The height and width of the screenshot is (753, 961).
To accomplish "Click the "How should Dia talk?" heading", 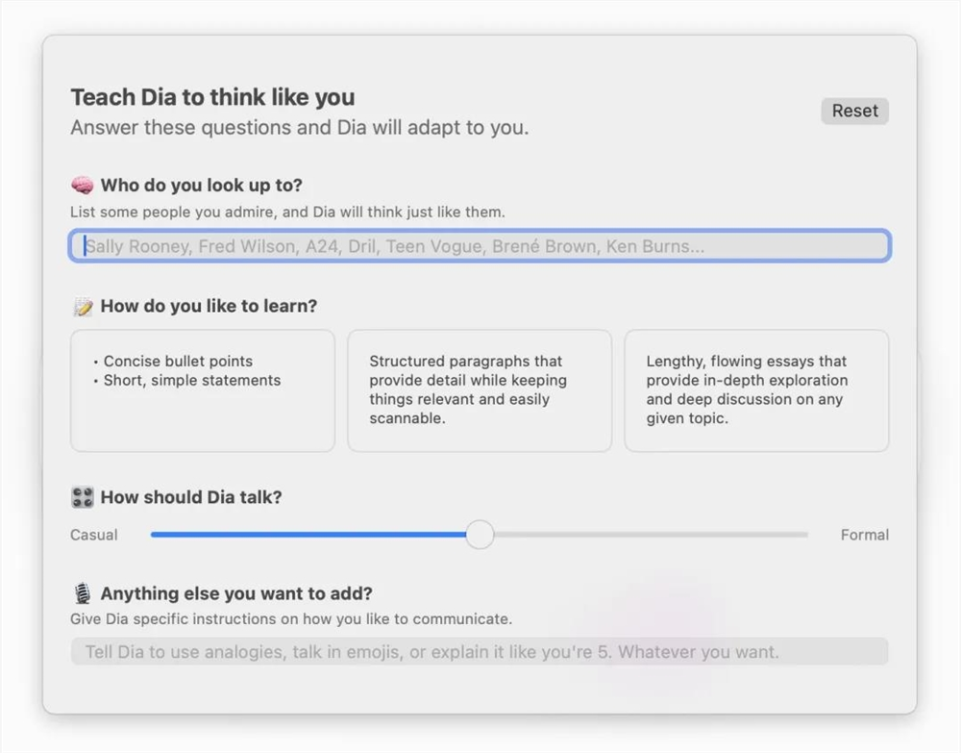I will coord(191,497).
